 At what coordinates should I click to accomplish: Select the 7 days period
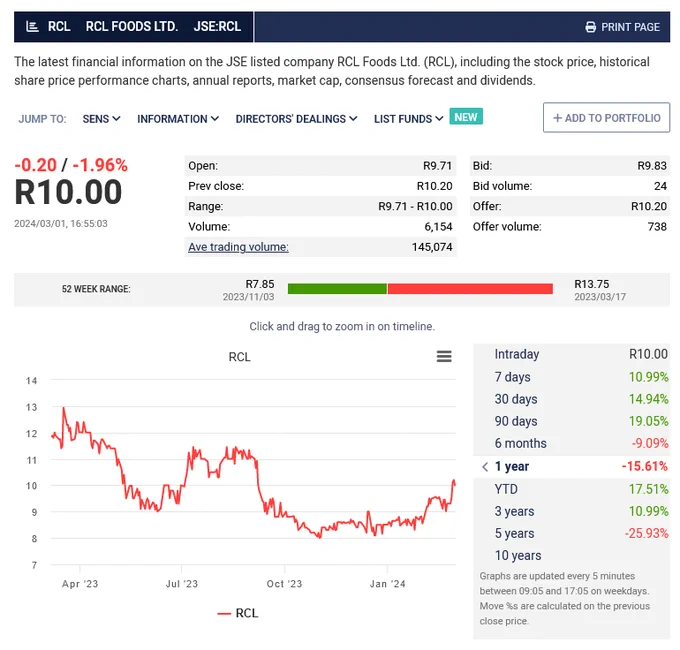point(572,377)
